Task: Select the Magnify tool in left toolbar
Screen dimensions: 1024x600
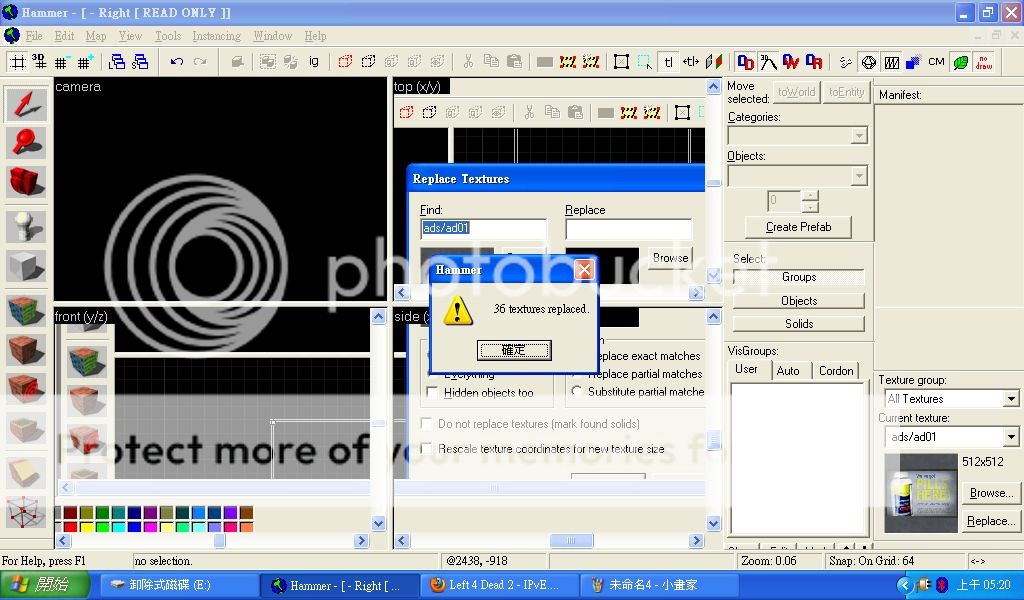Action: click(x=26, y=143)
